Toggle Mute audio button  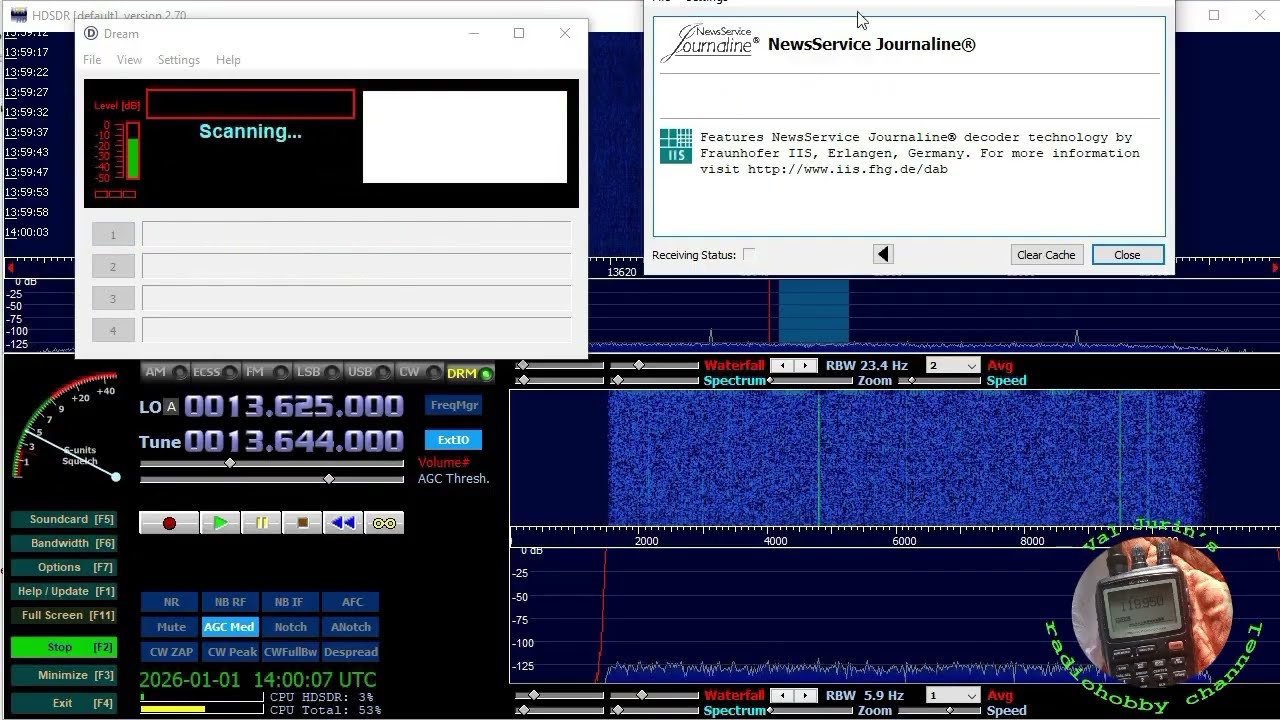coord(171,627)
